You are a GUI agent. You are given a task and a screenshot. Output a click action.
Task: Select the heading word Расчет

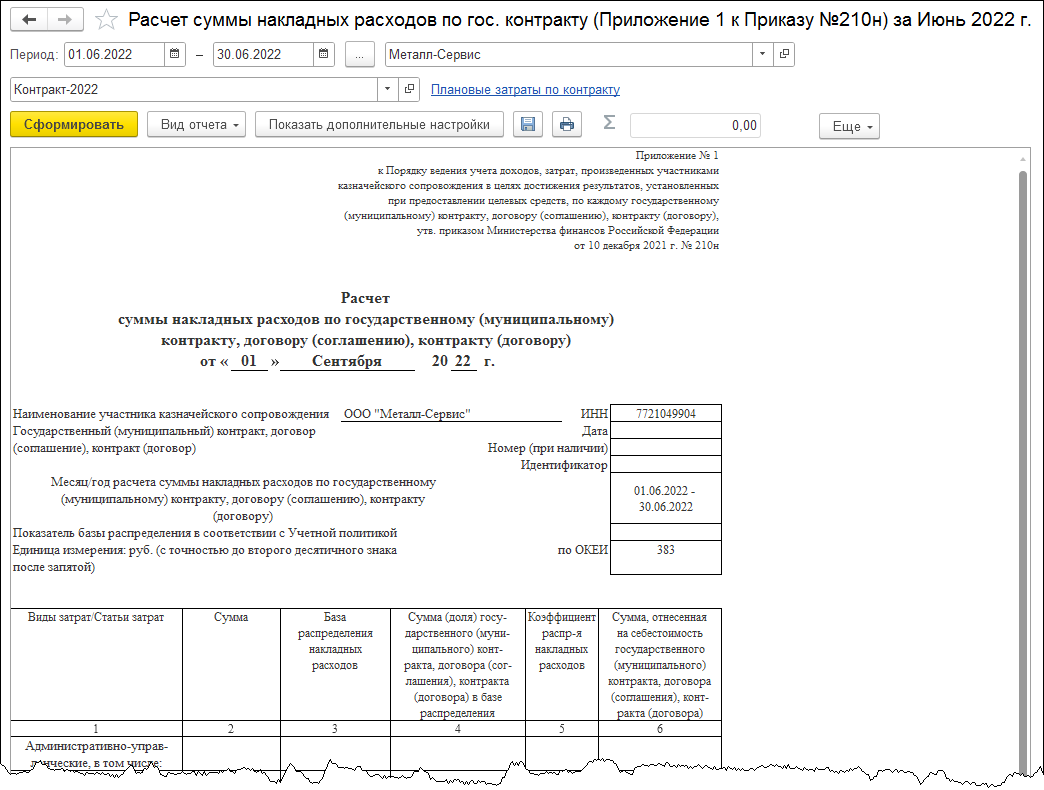point(365,297)
